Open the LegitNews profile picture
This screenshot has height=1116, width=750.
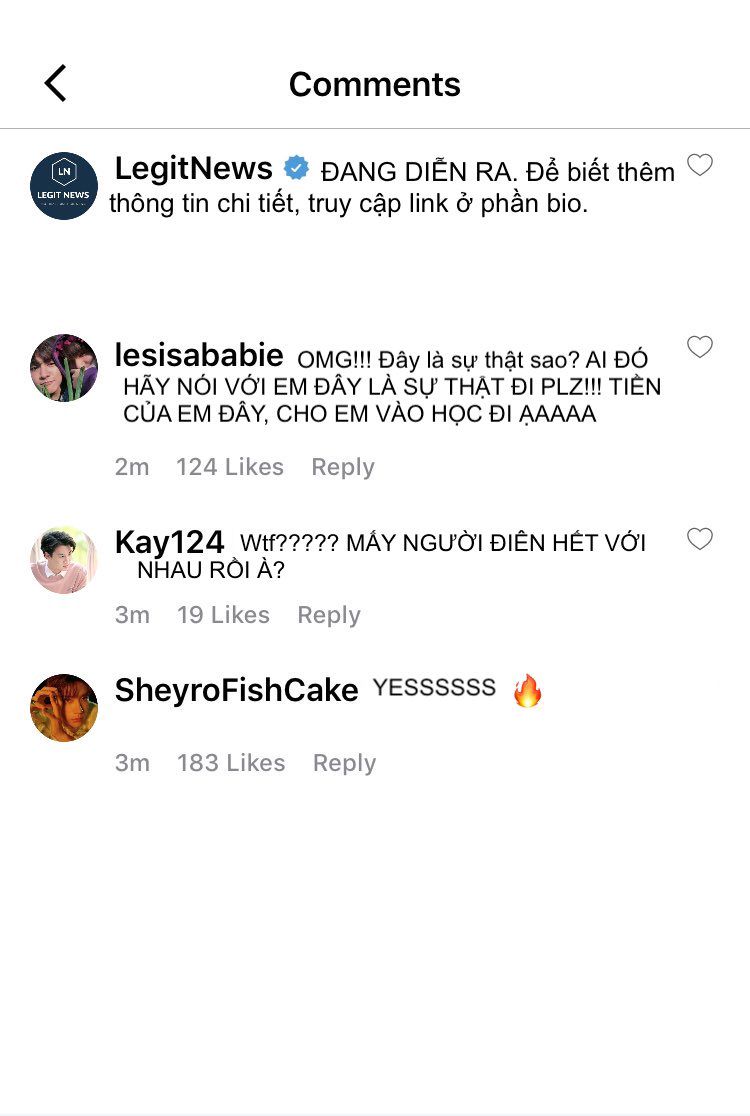[x=64, y=186]
